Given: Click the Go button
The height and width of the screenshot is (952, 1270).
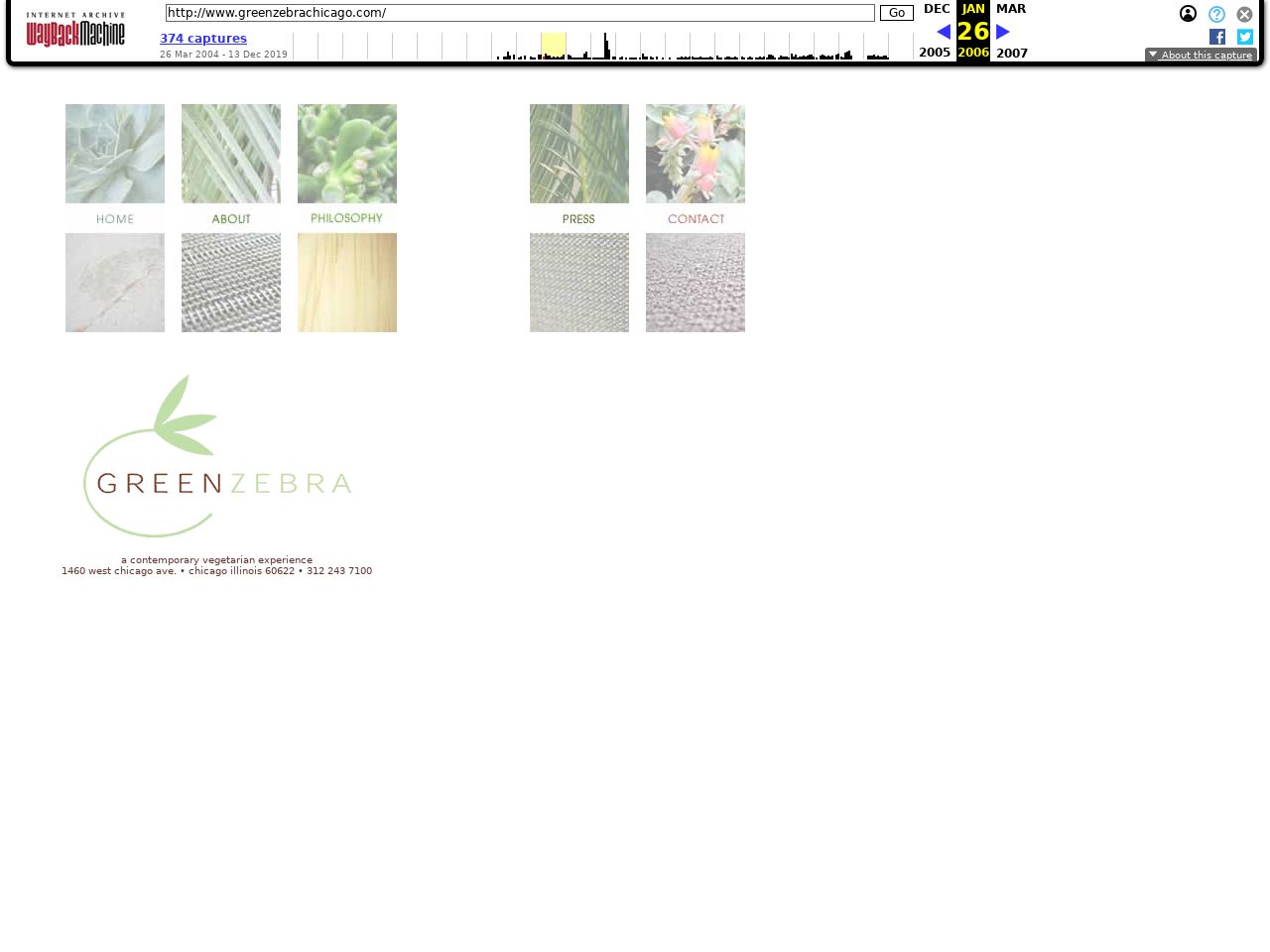Looking at the screenshot, I should [896, 13].
